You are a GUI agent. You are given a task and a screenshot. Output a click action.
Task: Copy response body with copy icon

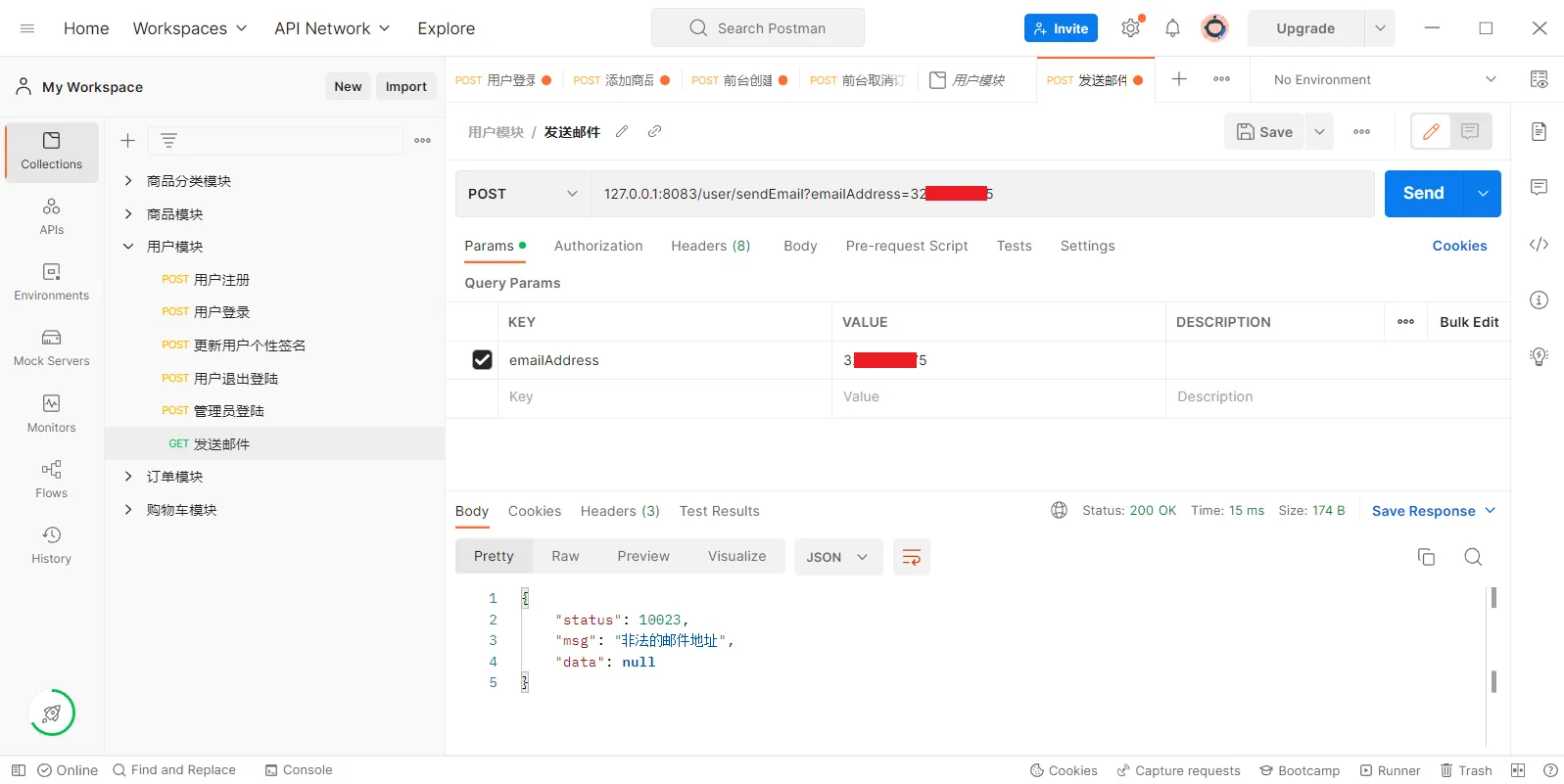1426,557
